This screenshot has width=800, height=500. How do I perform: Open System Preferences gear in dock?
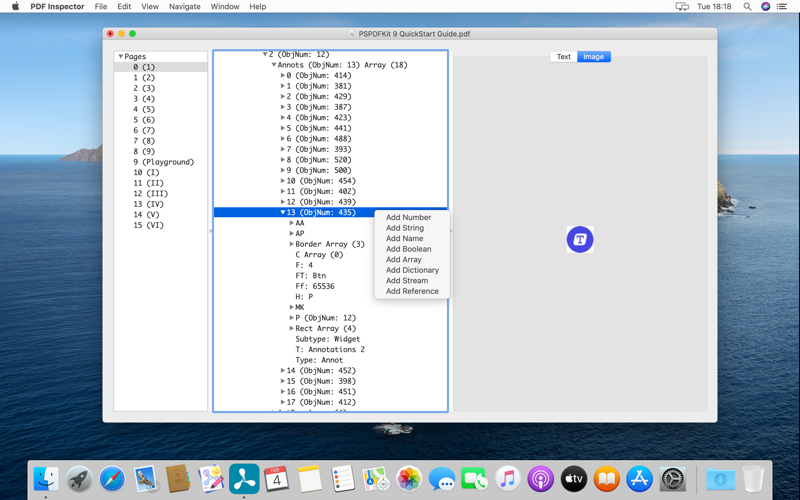coord(672,479)
